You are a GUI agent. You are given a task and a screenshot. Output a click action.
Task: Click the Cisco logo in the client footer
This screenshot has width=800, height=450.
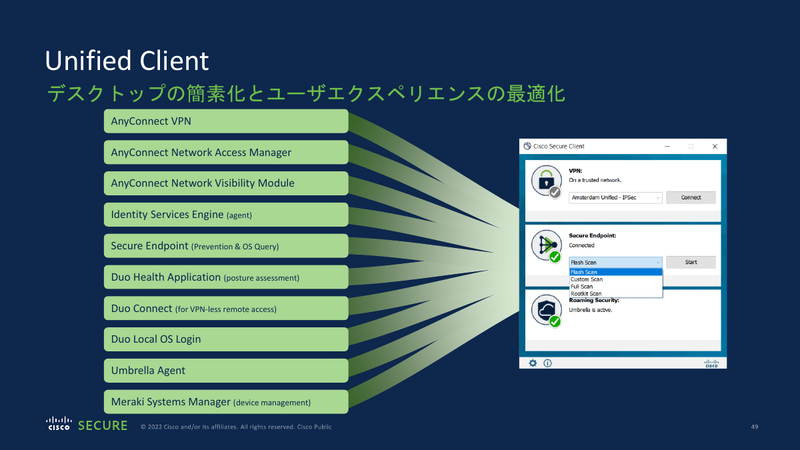click(711, 363)
